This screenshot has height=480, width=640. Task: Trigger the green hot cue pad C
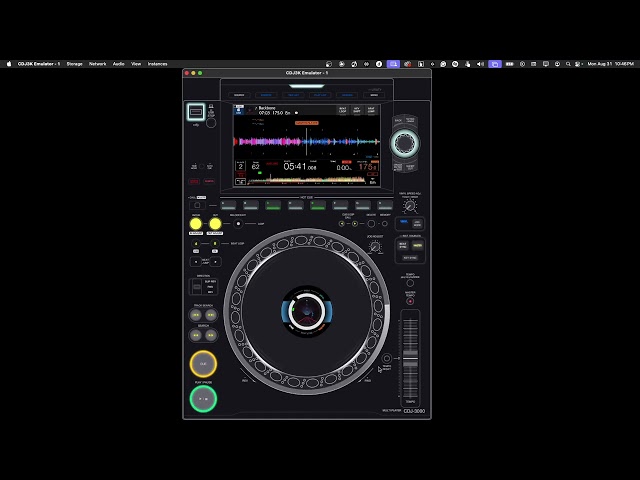pyautogui.click(x=273, y=205)
